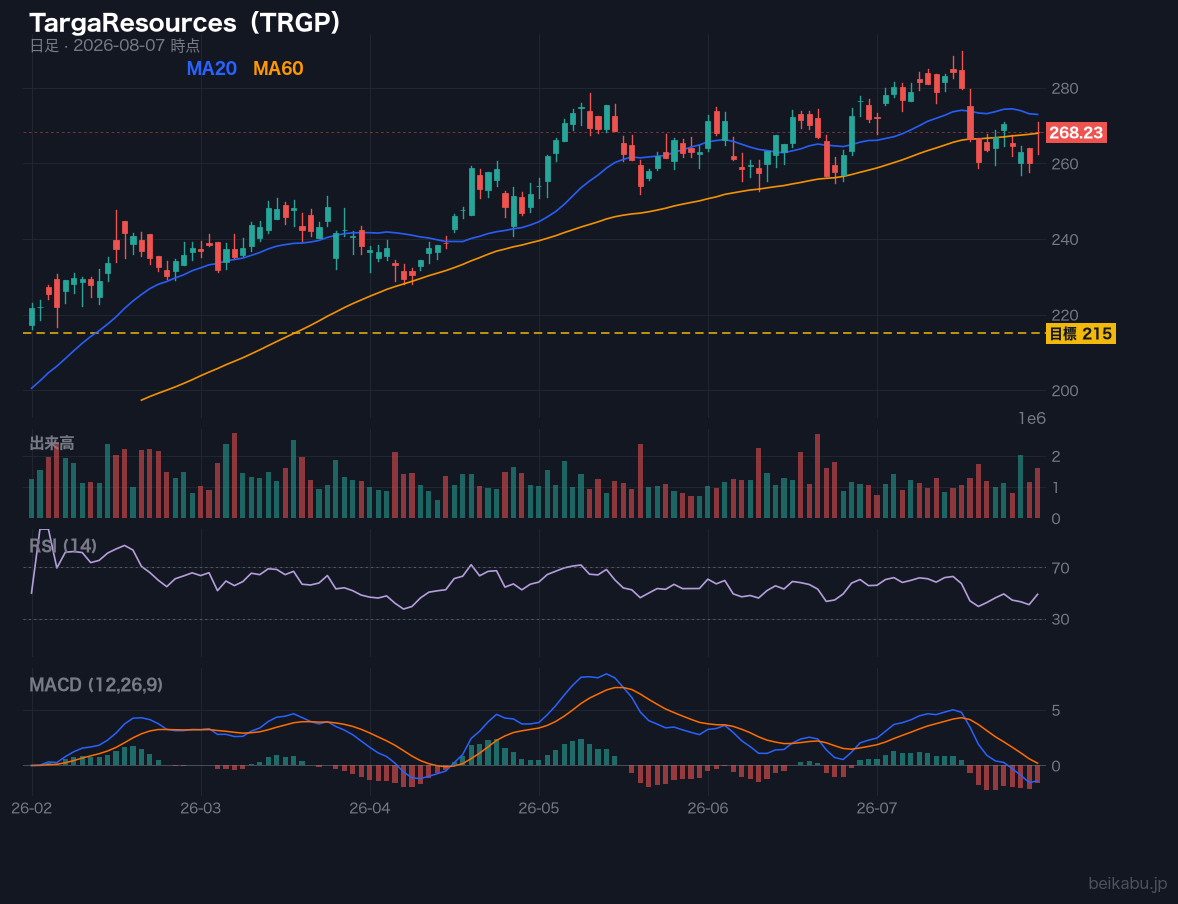
Task: Click the 220 price axis label
Action: [x=1065, y=315]
